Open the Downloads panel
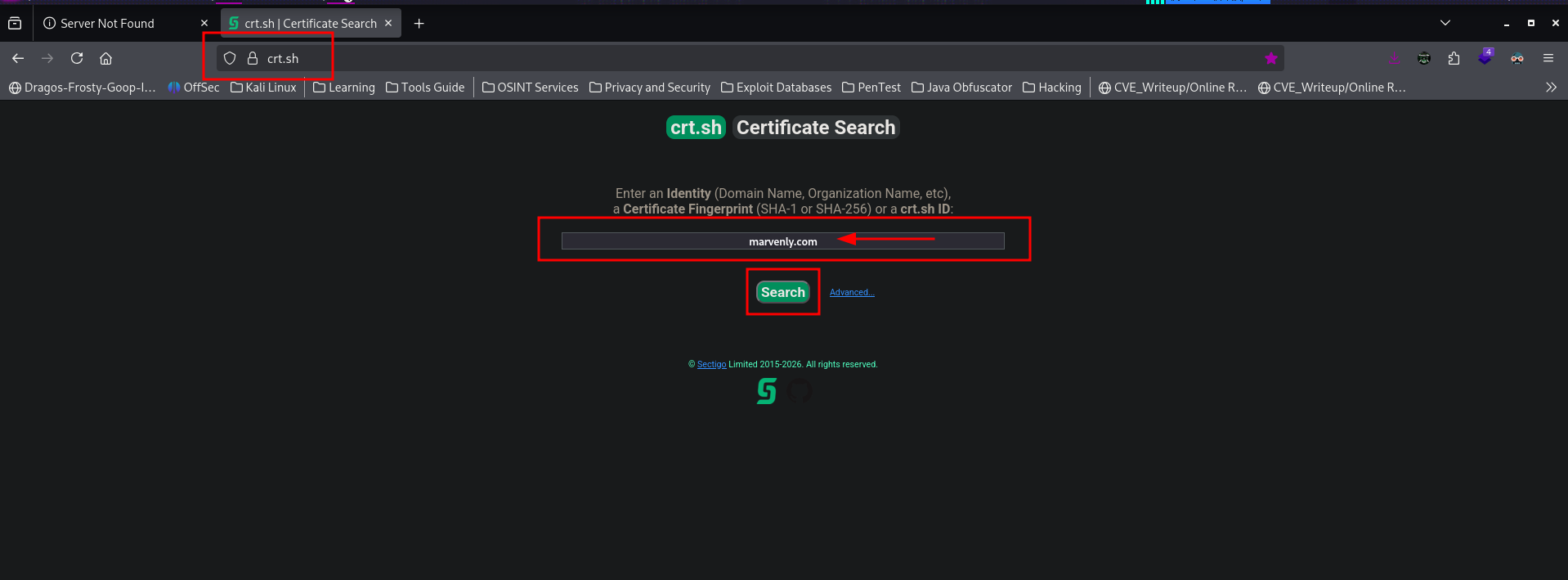 (x=1394, y=58)
